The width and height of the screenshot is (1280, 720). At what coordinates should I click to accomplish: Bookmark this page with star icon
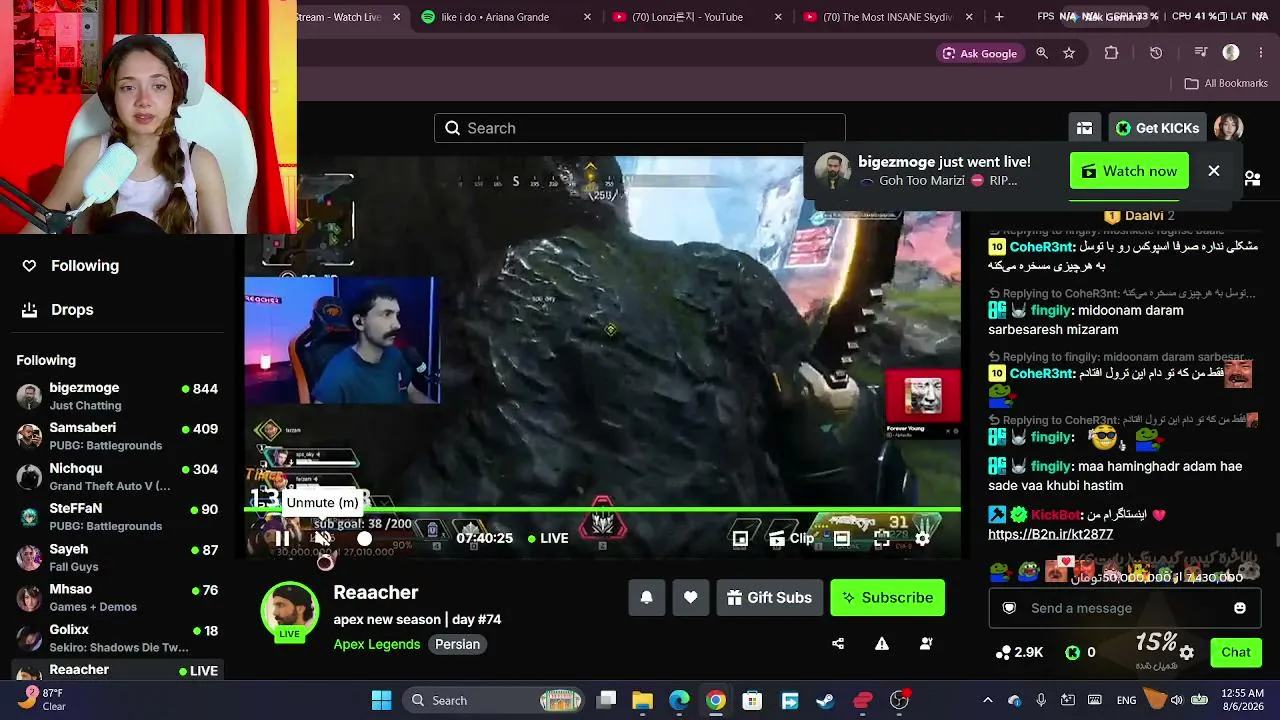[1069, 53]
